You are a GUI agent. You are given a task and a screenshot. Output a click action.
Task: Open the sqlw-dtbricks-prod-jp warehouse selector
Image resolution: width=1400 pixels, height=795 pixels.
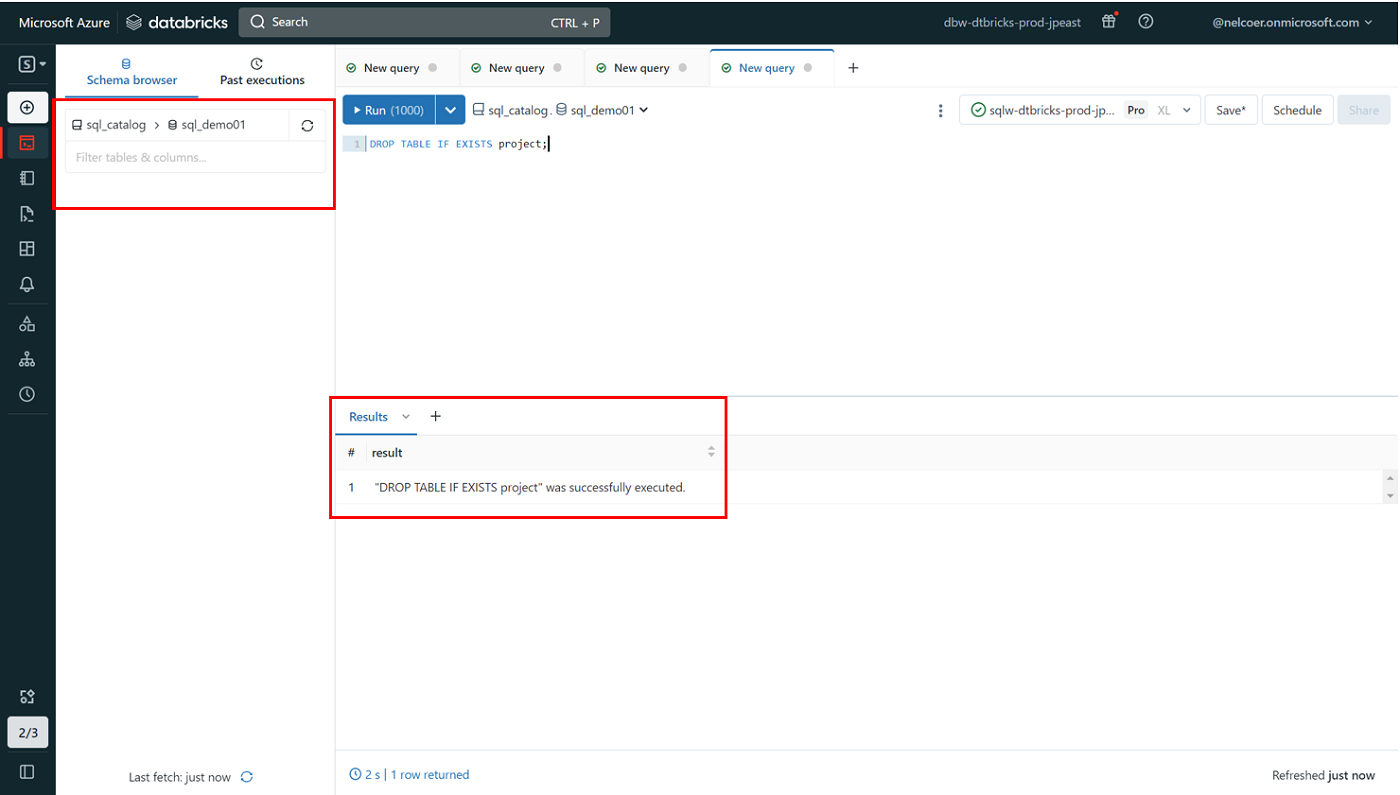(1080, 110)
